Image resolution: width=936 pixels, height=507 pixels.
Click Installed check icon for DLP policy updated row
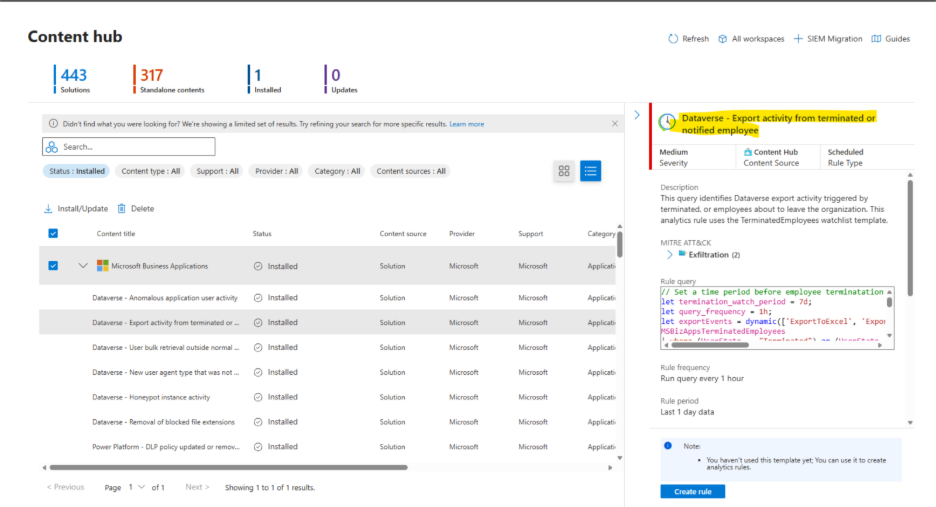tap(258, 447)
